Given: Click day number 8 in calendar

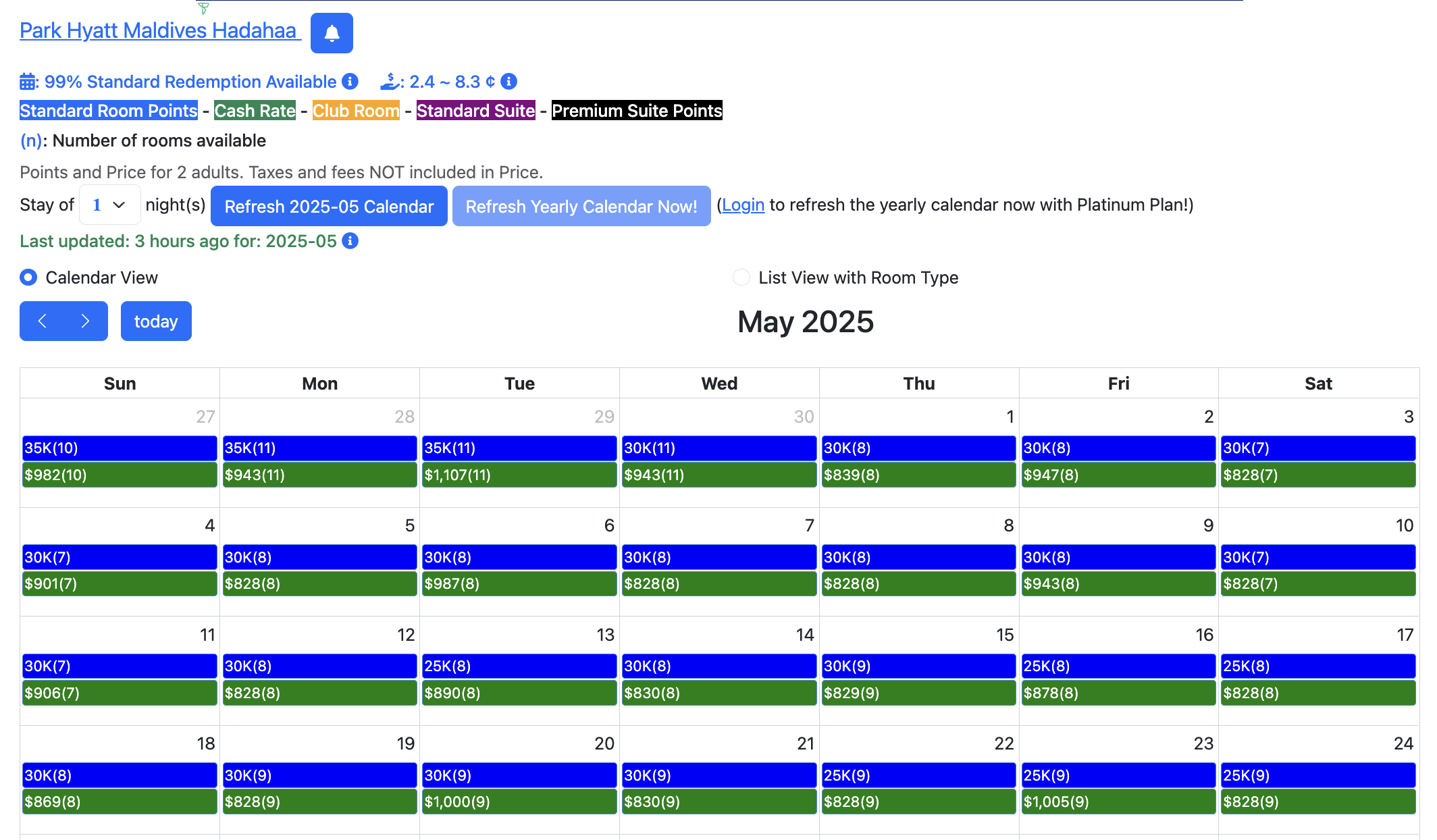Looking at the screenshot, I should 1009,525.
